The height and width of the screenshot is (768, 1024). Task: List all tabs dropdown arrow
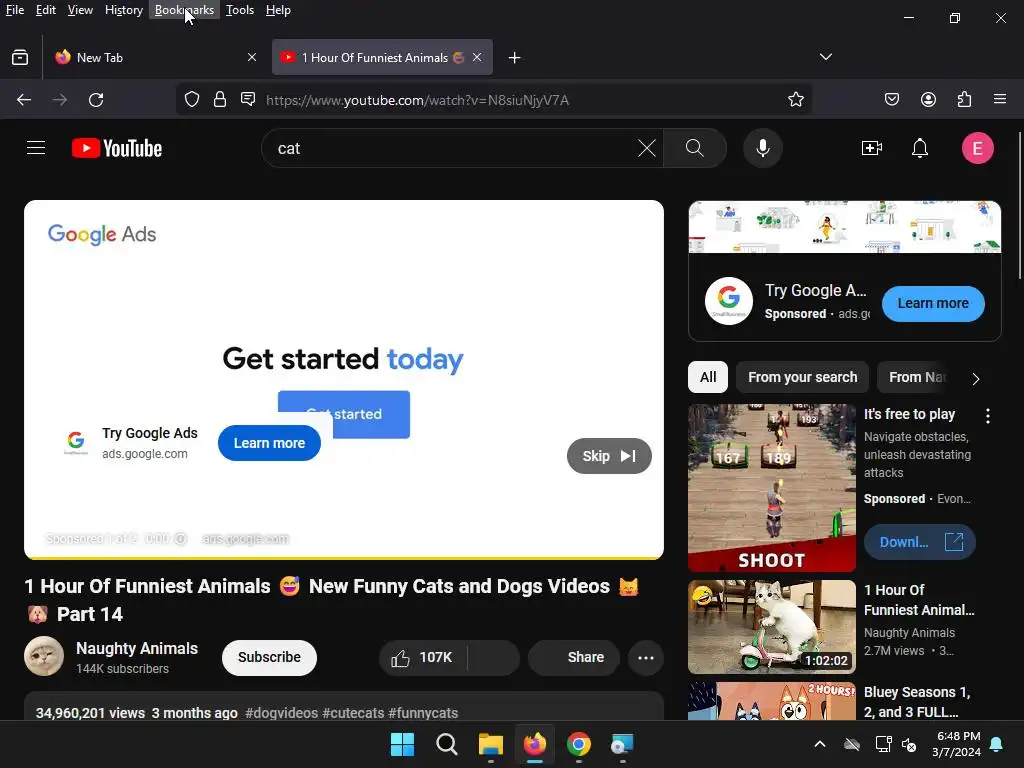[x=826, y=57]
